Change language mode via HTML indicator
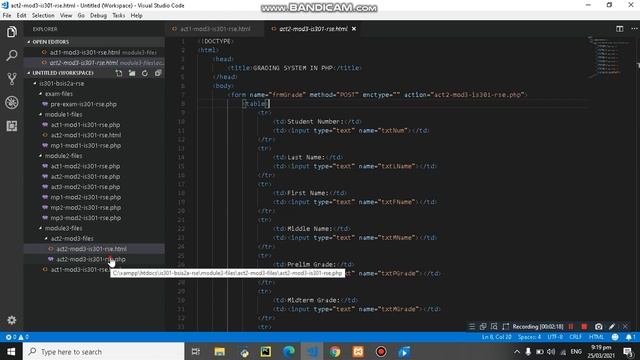This screenshot has width=640, height=360. 596,337
